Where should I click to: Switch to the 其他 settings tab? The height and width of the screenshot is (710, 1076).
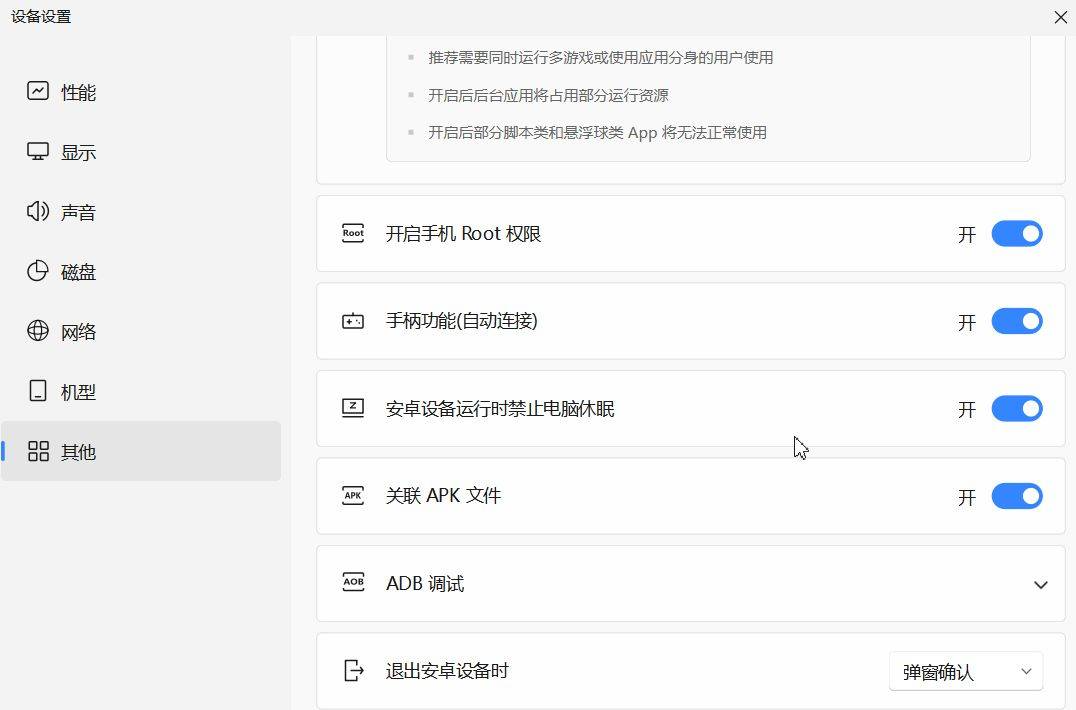pos(78,452)
